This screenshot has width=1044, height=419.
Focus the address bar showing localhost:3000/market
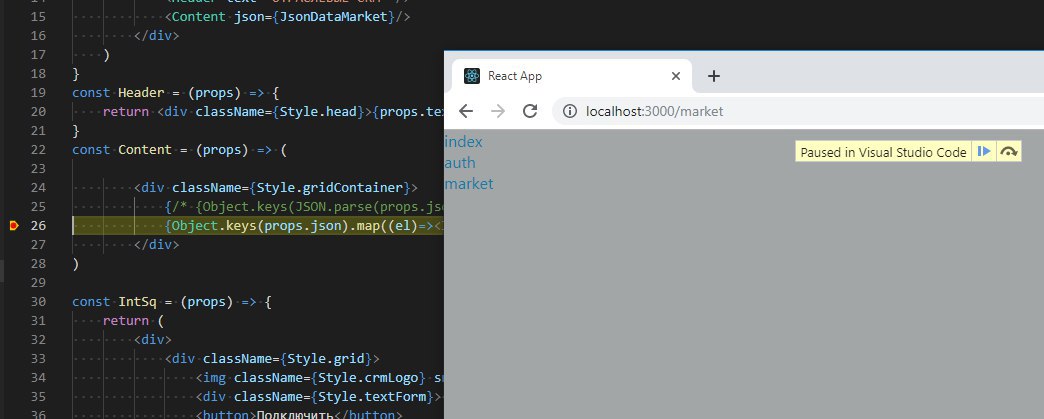click(798, 111)
